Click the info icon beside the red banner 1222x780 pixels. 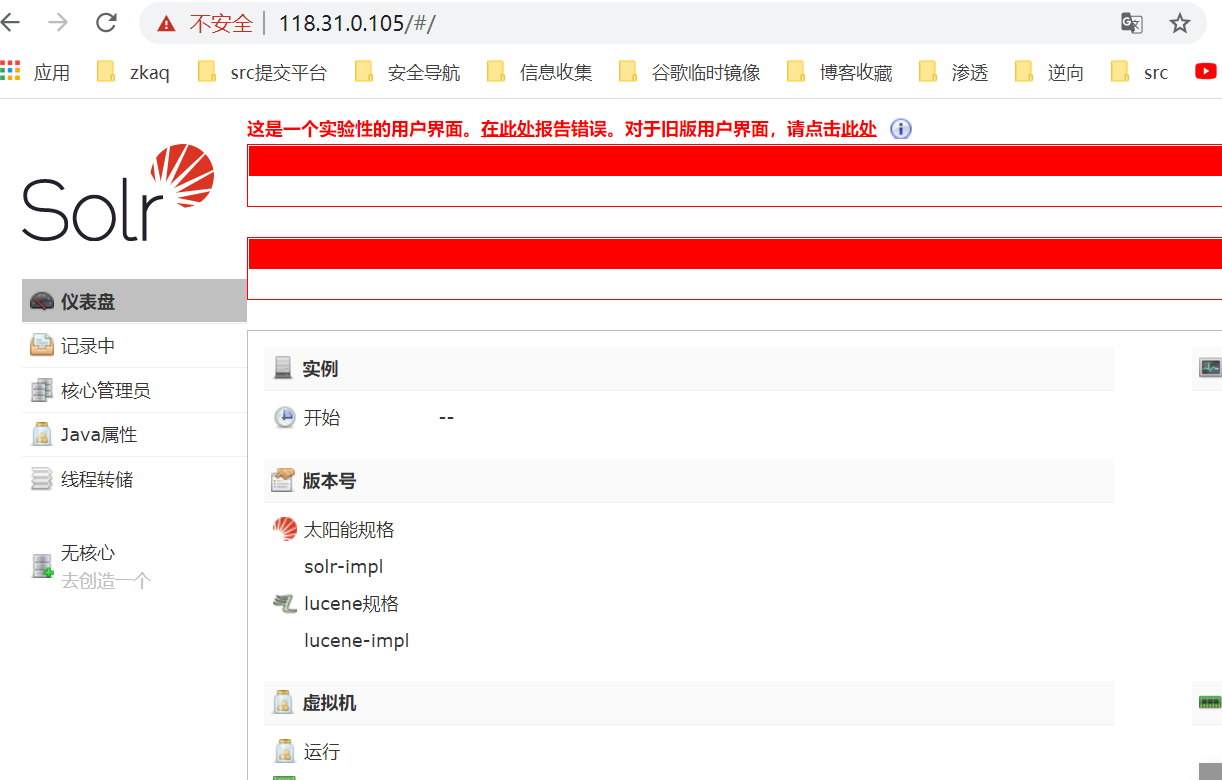[900, 129]
